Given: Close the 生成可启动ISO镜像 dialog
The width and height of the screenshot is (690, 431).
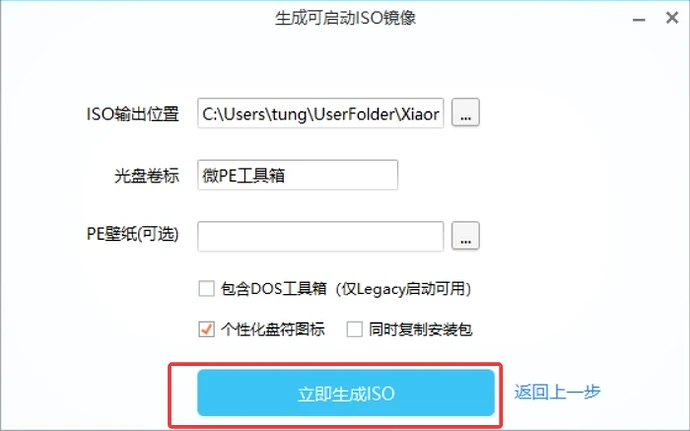Looking at the screenshot, I should click(x=672, y=18).
